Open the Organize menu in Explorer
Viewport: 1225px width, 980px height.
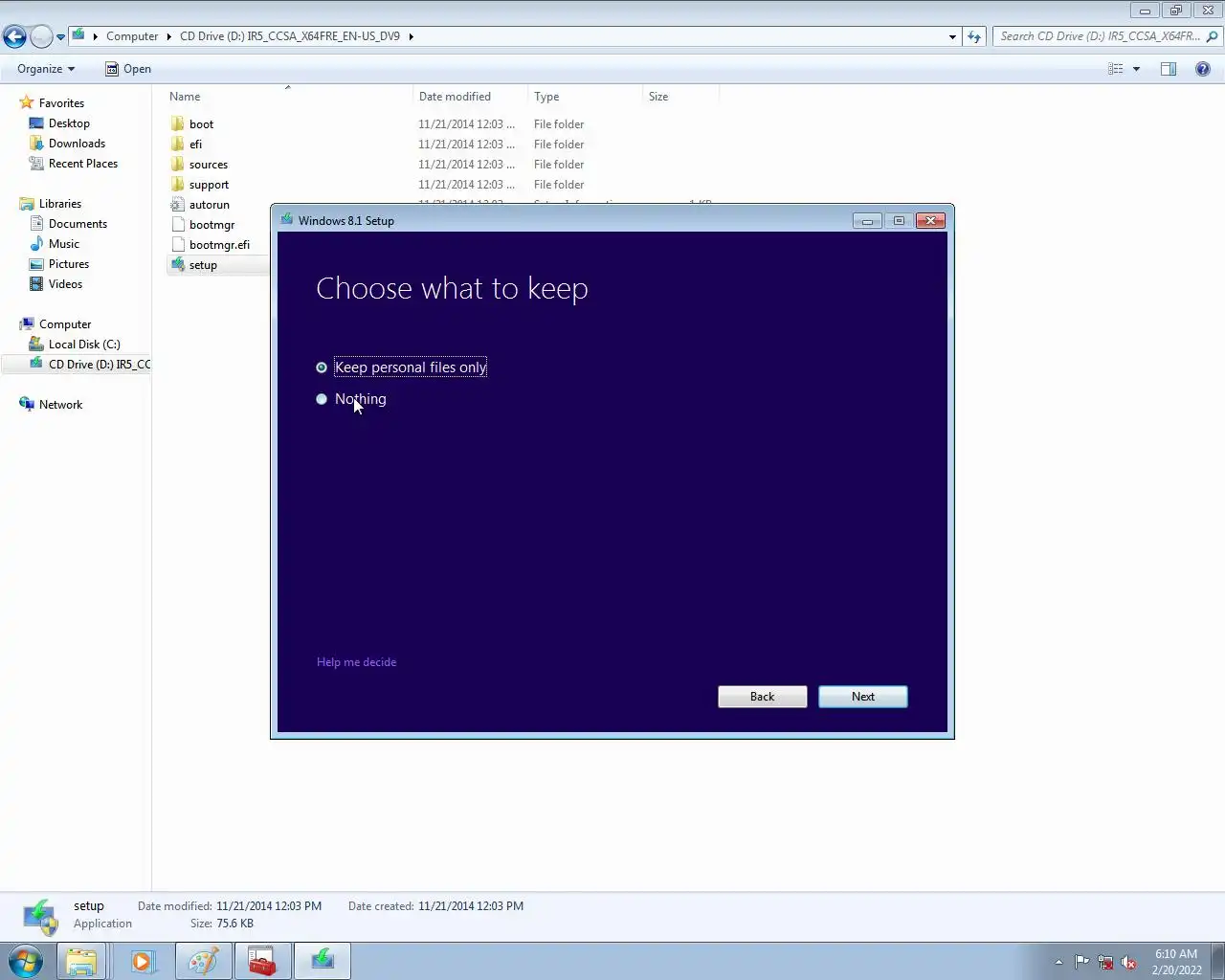(46, 69)
